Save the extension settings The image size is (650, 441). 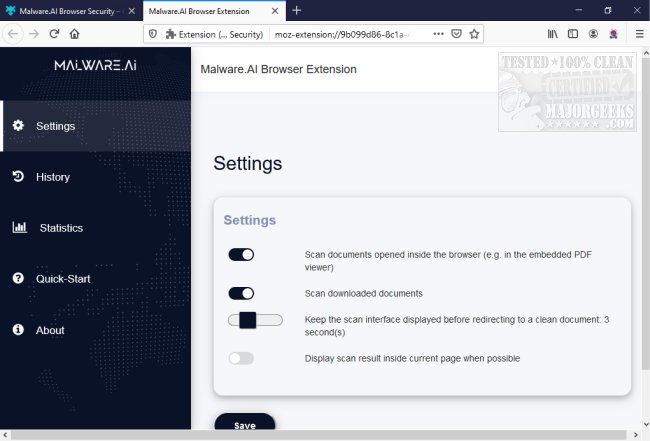coord(245,424)
